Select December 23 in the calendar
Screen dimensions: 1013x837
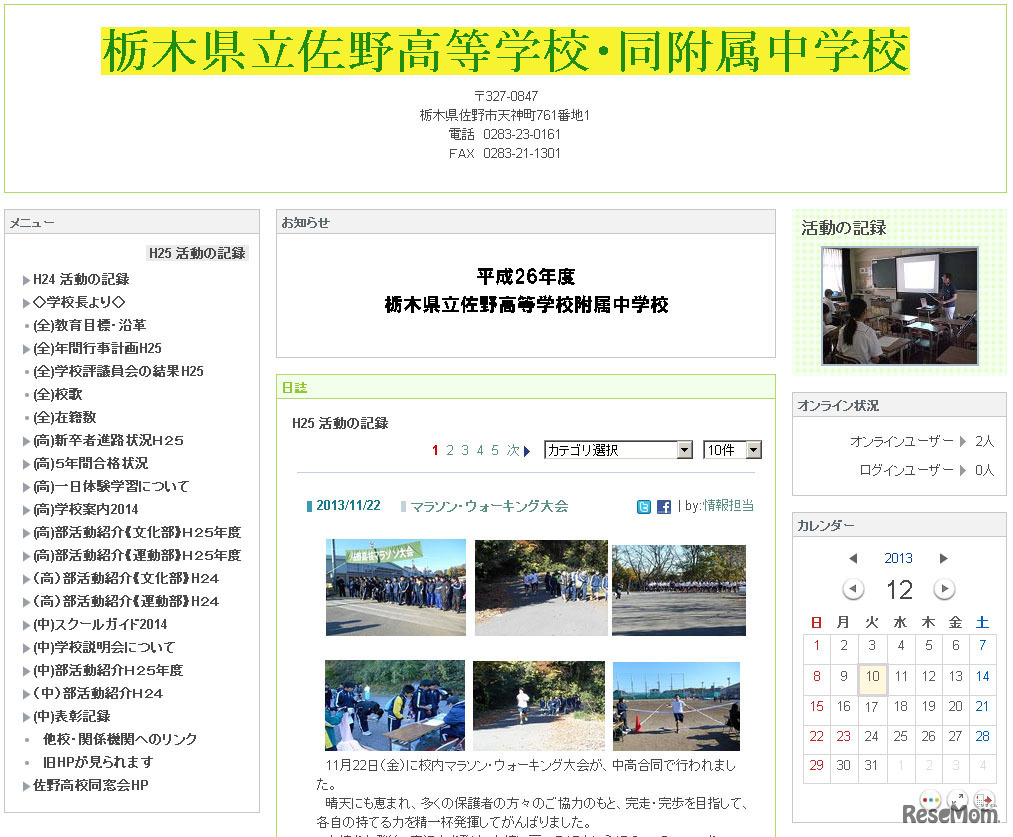point(844,736)
